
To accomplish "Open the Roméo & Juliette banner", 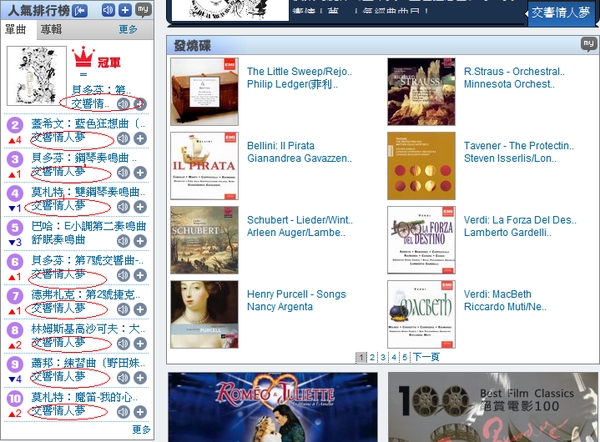I will coord(273,407).
